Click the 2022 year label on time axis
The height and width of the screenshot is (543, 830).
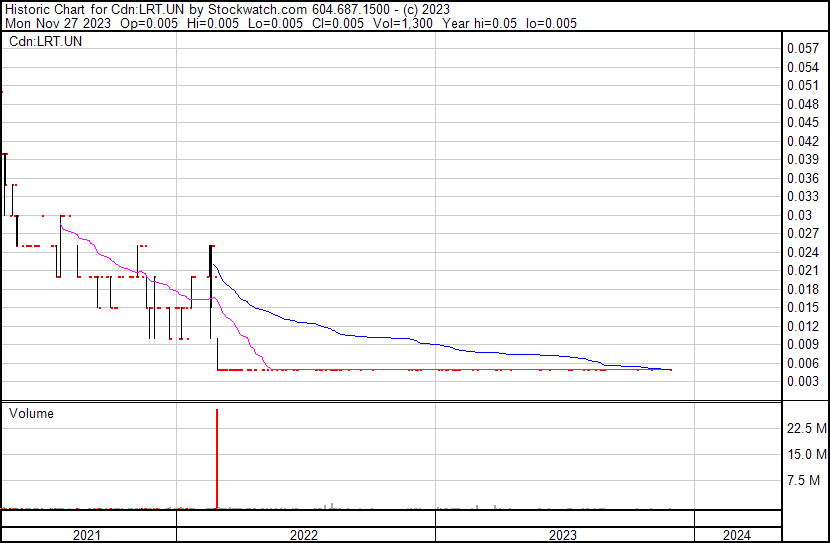304,535
